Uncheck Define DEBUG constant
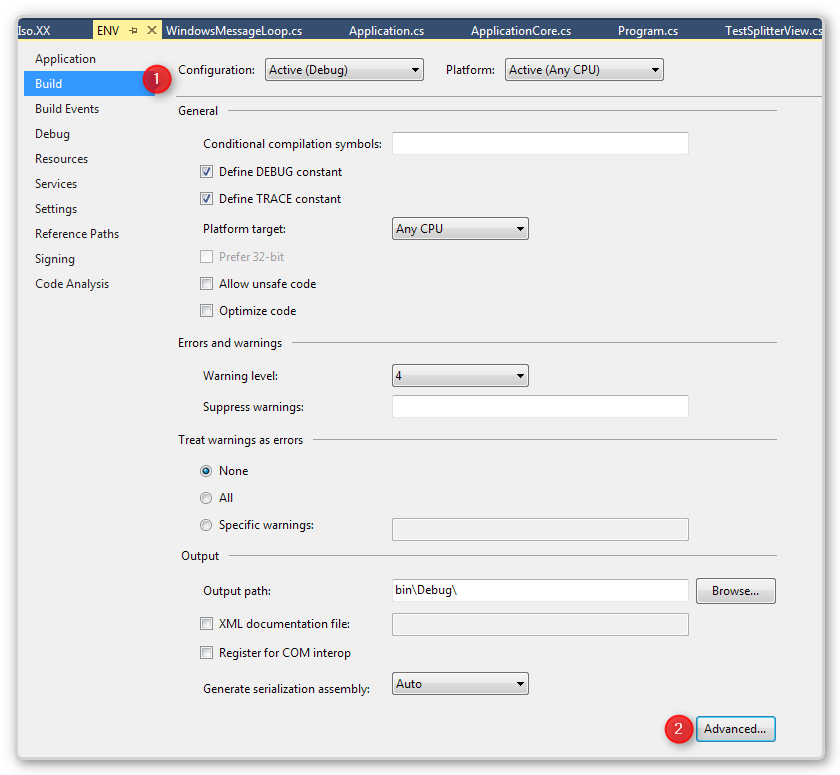This screenshot has width=840, height=775. click(x=206, y=171)
